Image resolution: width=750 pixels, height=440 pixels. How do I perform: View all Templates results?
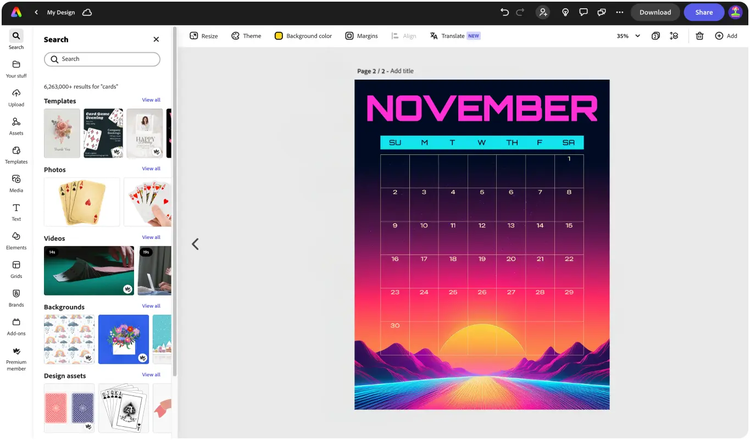151,100
